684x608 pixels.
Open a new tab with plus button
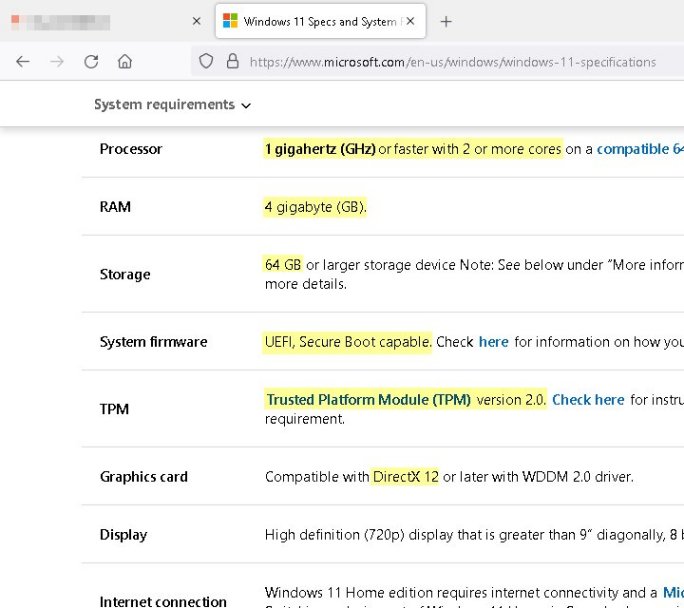pyautogui.click(x=446, y=21)
